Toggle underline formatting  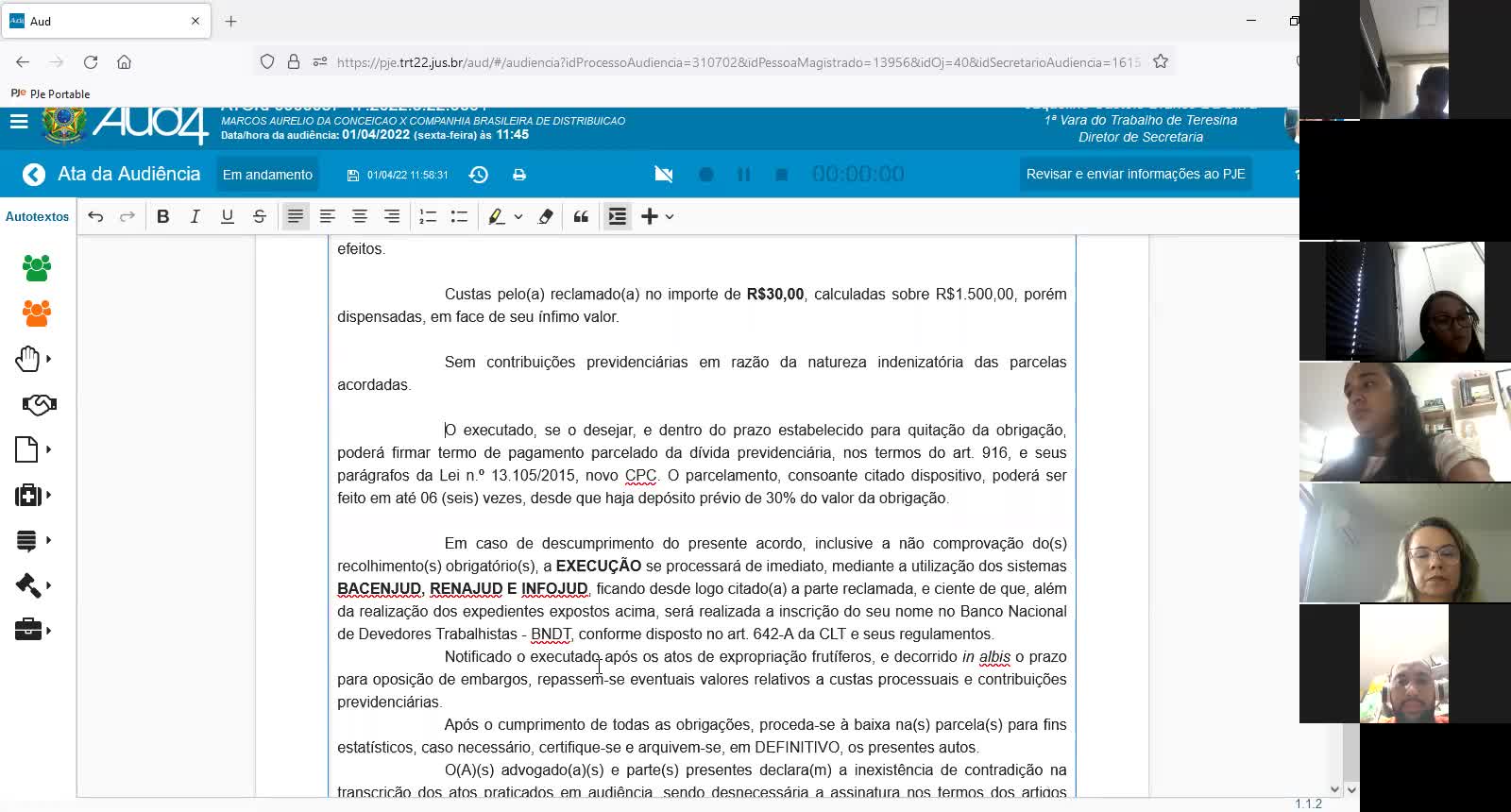click(x=228, y=216)
